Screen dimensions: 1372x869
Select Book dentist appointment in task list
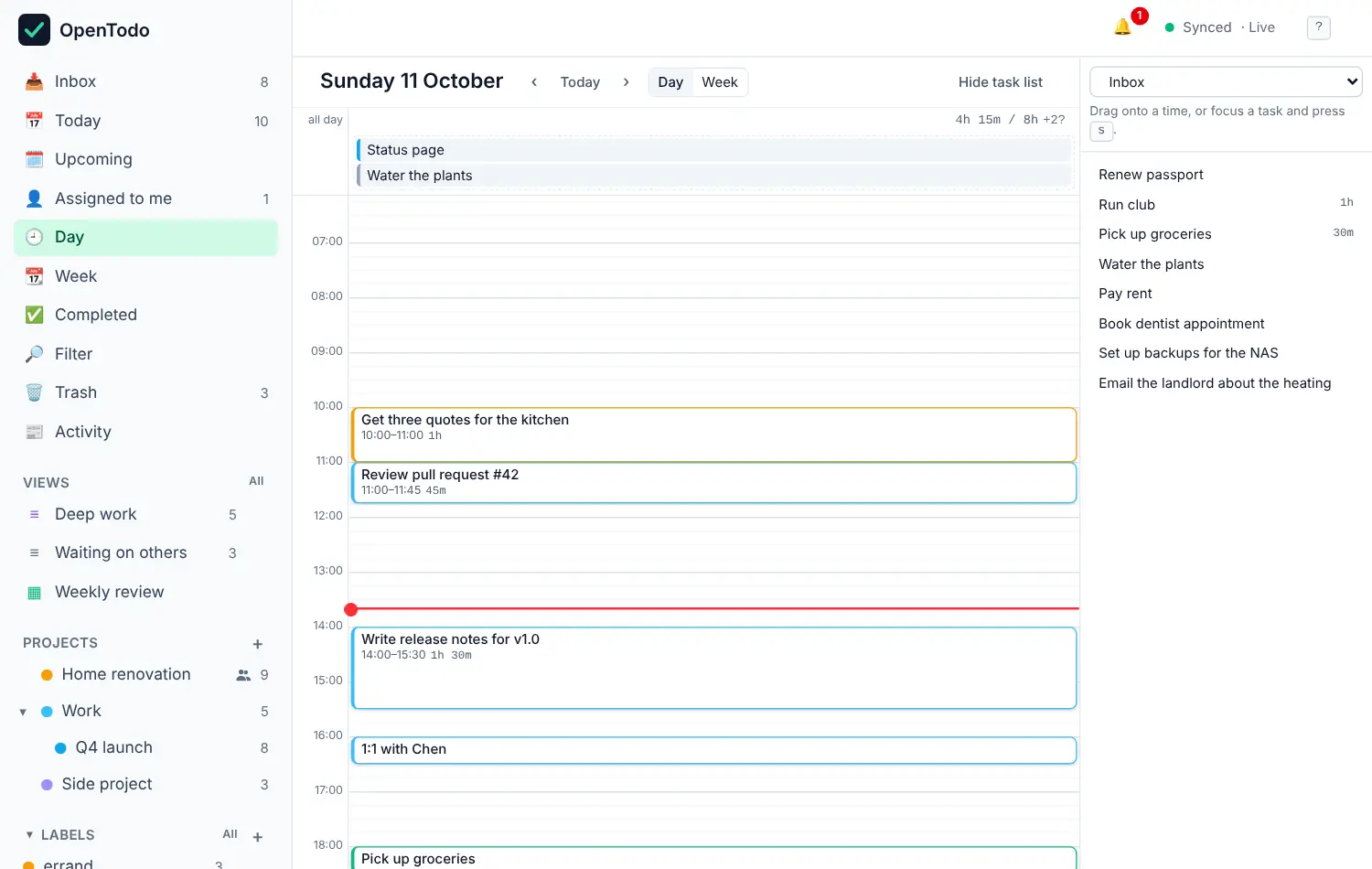click(1182, 324)
